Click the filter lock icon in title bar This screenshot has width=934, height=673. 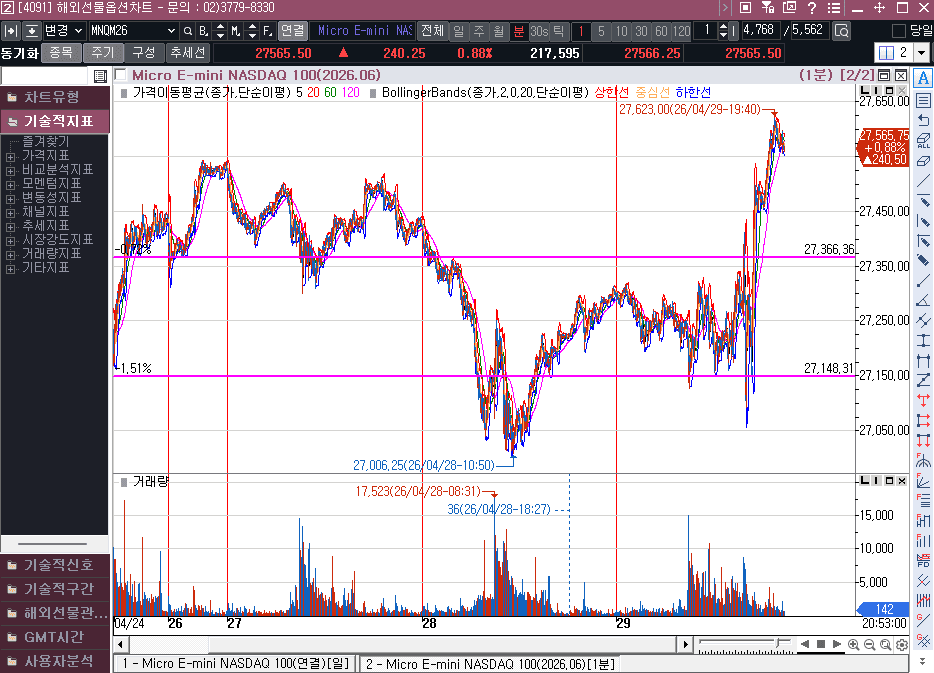click(x=767, y=8)
